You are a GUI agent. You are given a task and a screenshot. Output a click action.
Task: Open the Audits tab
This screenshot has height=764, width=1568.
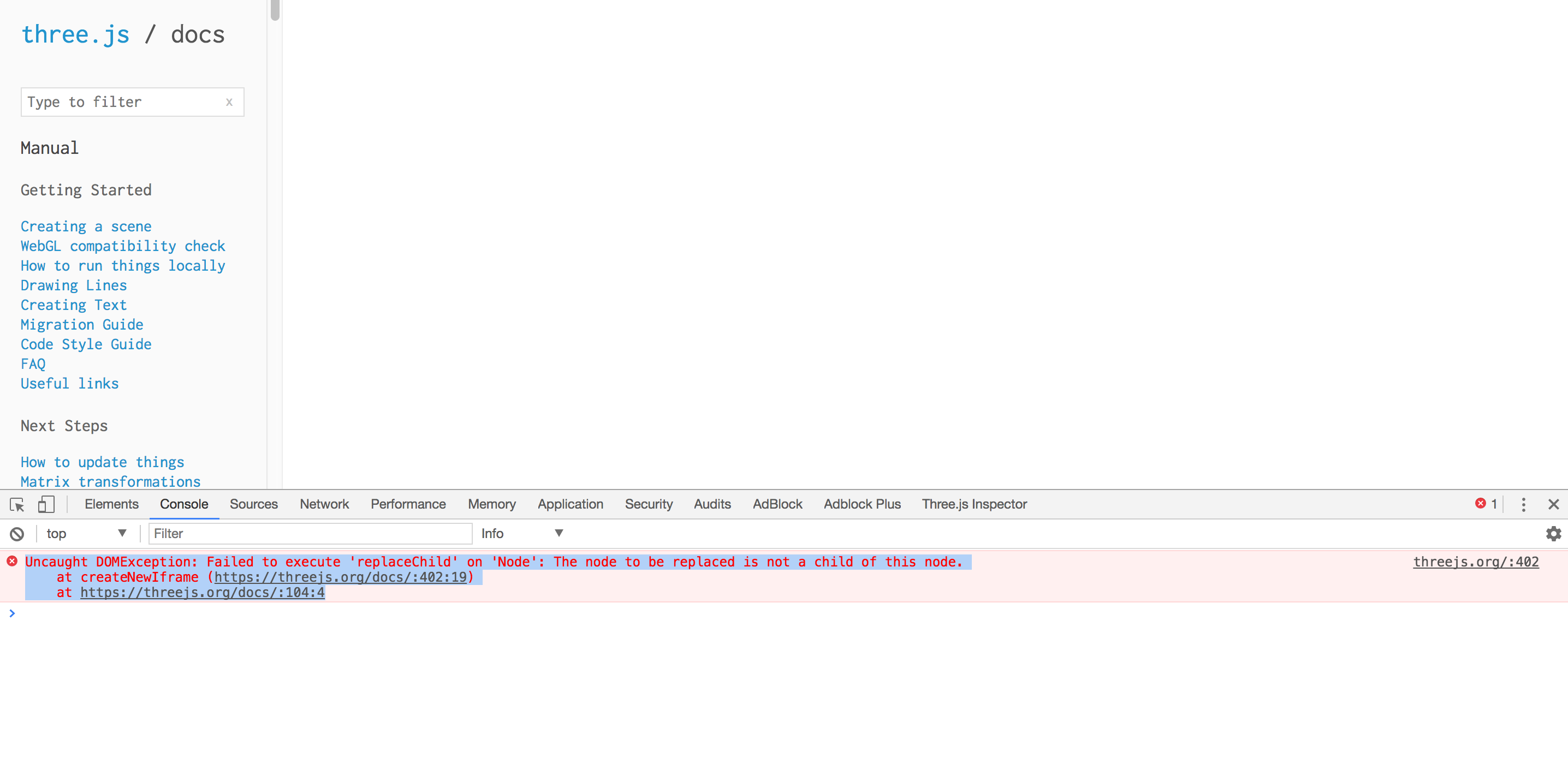click(712, 504)
